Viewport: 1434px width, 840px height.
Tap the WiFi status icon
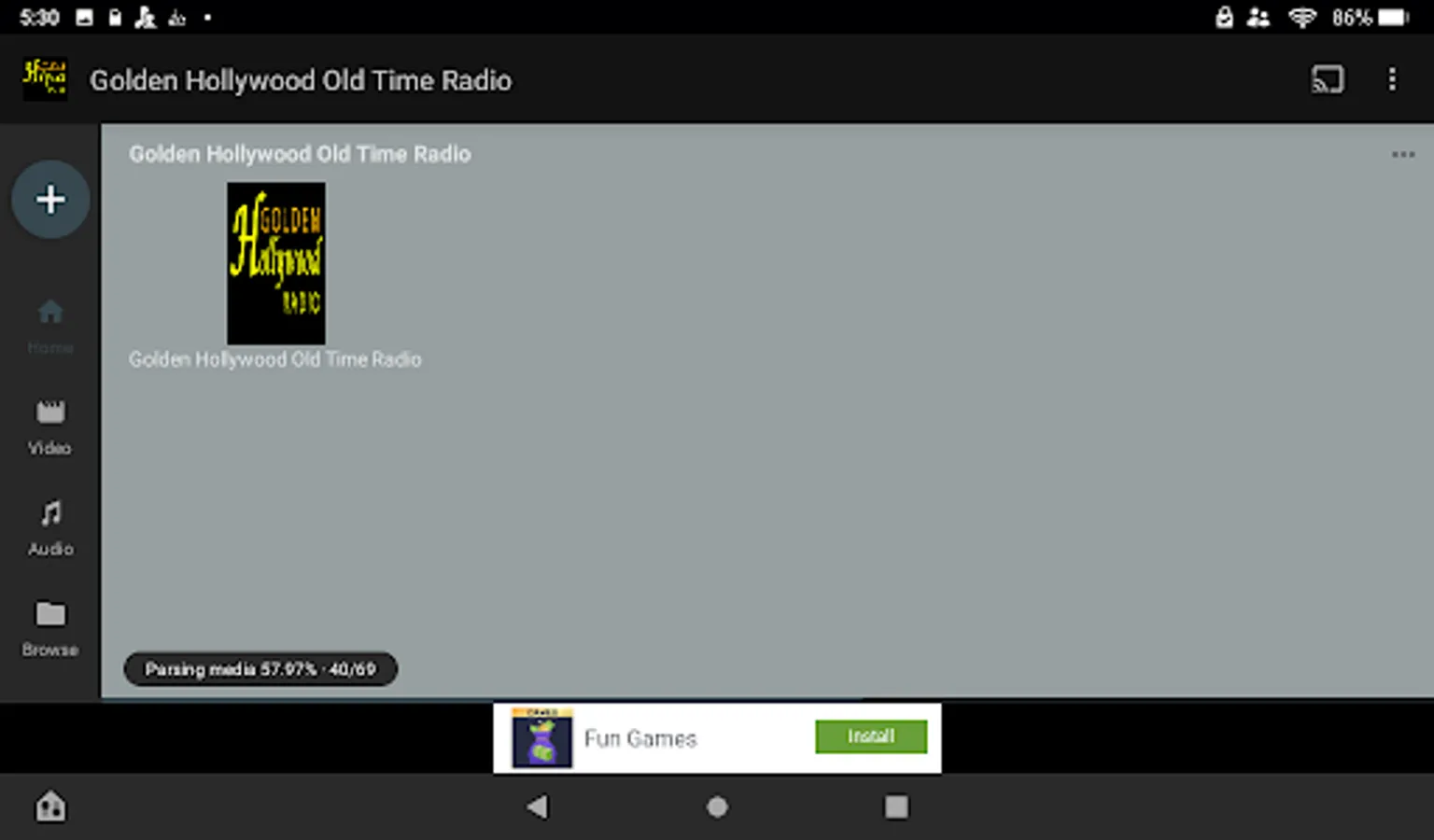pyautogui.click(x=1301, y=17)
